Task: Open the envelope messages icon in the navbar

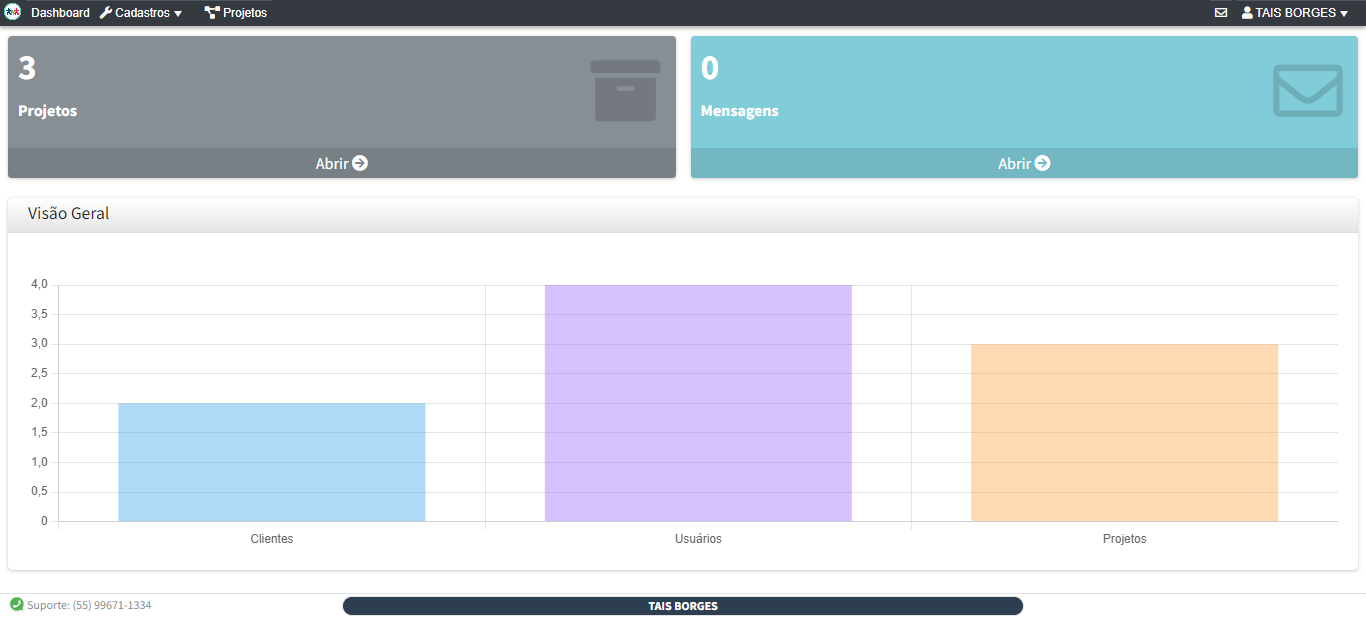Action: [x=1221, y=13]
